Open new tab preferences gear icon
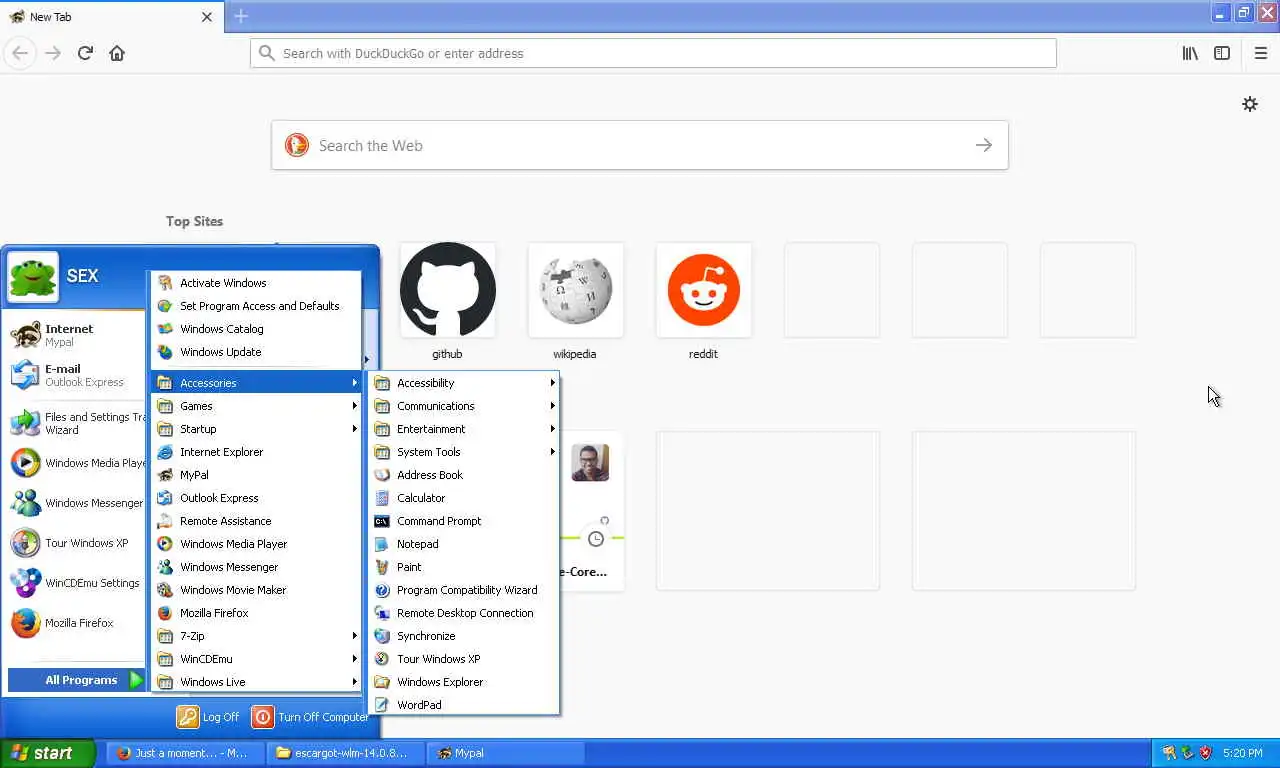 click(x=1250, y=104)
